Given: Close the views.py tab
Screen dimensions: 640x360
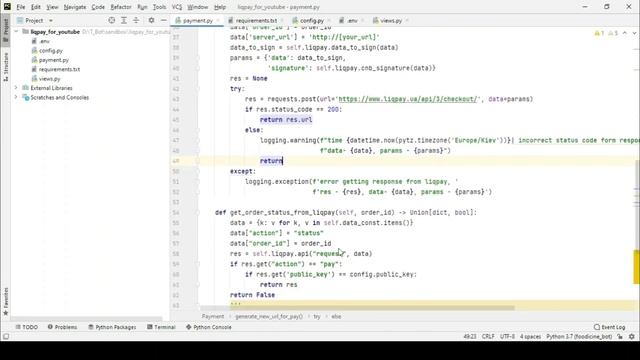Looking at the screenshot, I should (x=407, y=20).
